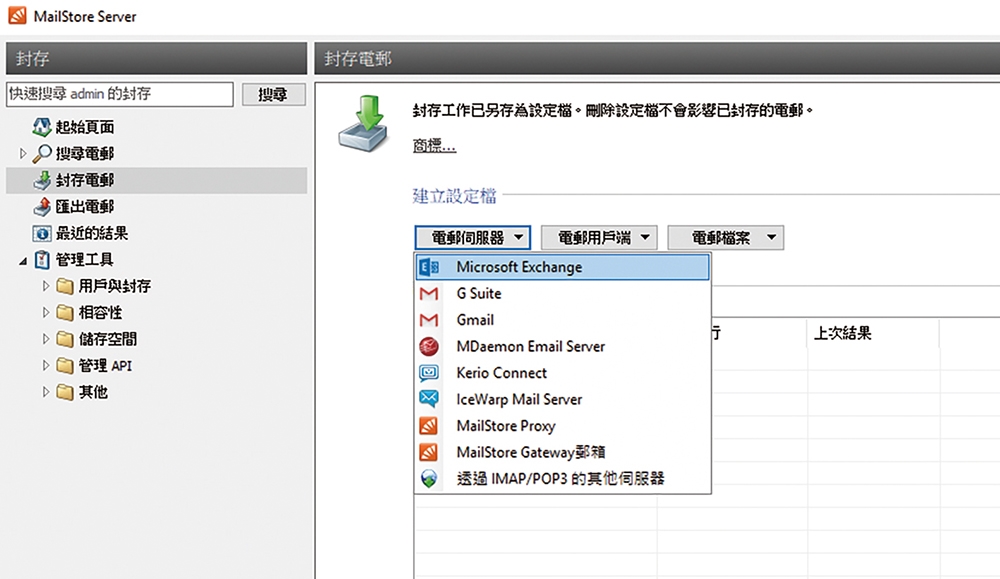1000x579 pixels.
Task: Click the IceWarp Mail Server icon
Action: tap(429, 399)
